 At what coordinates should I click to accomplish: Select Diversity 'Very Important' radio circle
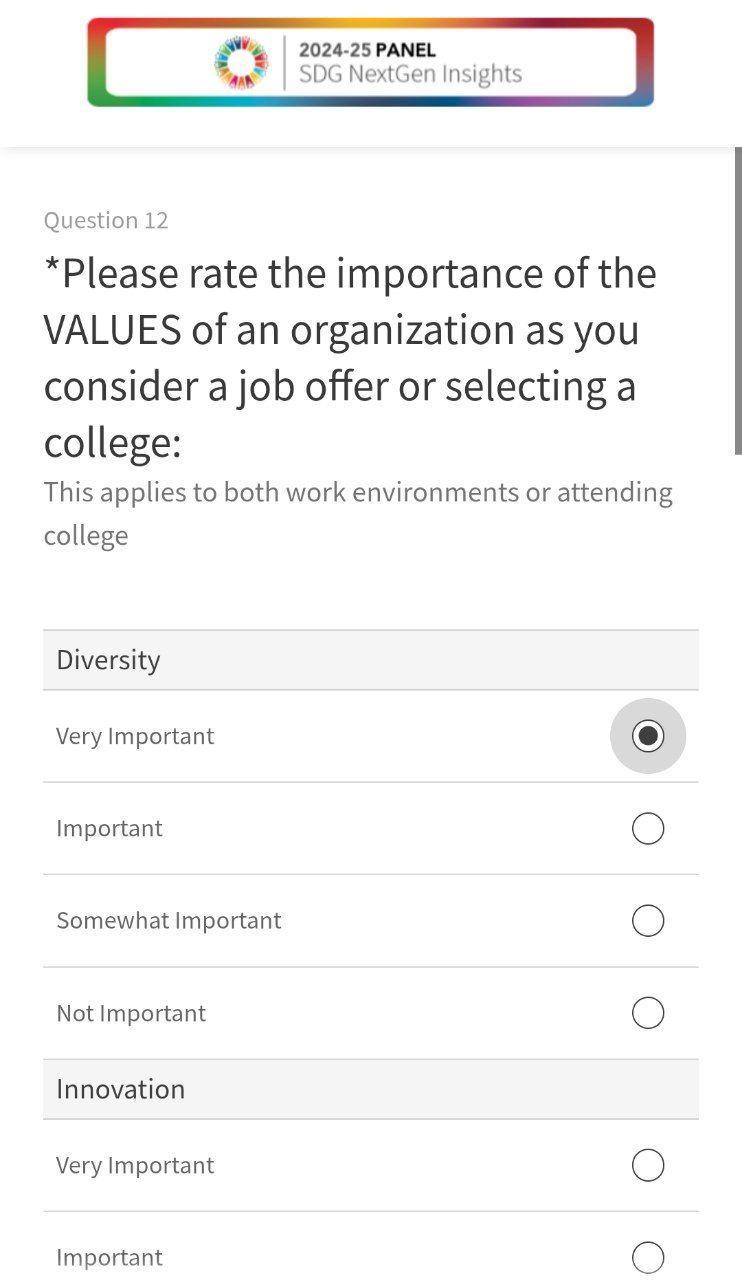coord(648,736)
